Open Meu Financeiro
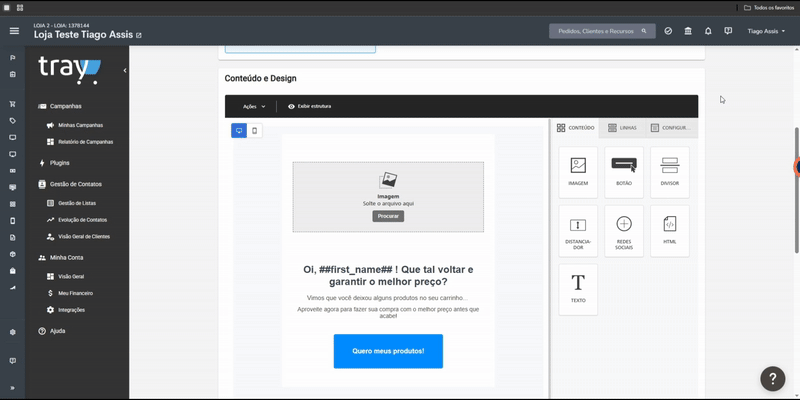The image size is (800, 400). coord(70,293)
